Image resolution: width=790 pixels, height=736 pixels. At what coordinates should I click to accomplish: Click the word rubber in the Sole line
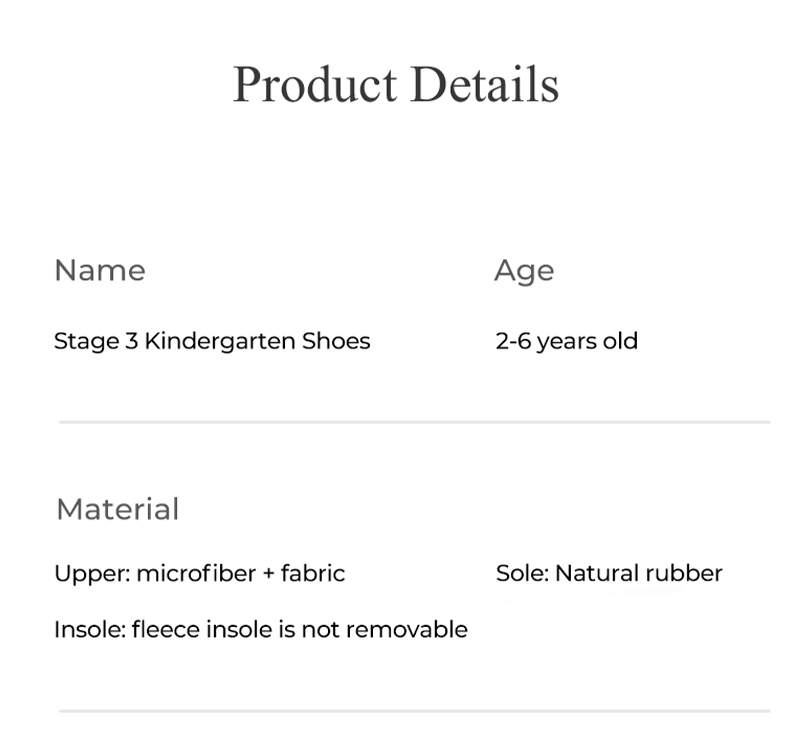684,573
